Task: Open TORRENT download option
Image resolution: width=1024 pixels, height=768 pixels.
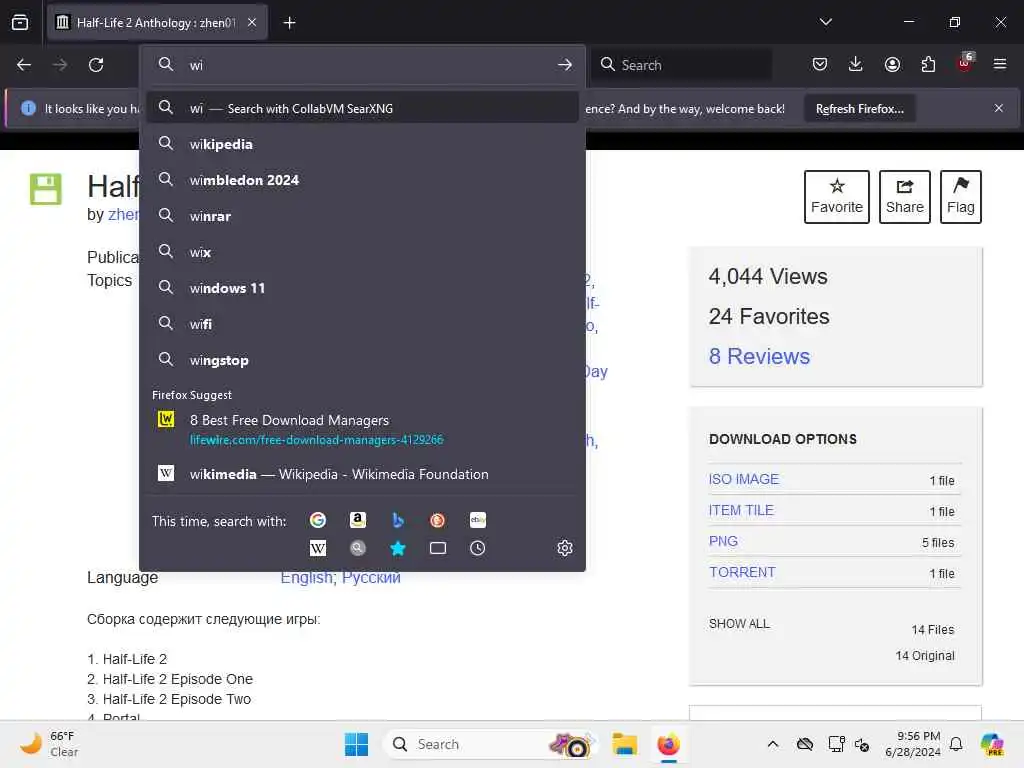Action: pos(743,572)
